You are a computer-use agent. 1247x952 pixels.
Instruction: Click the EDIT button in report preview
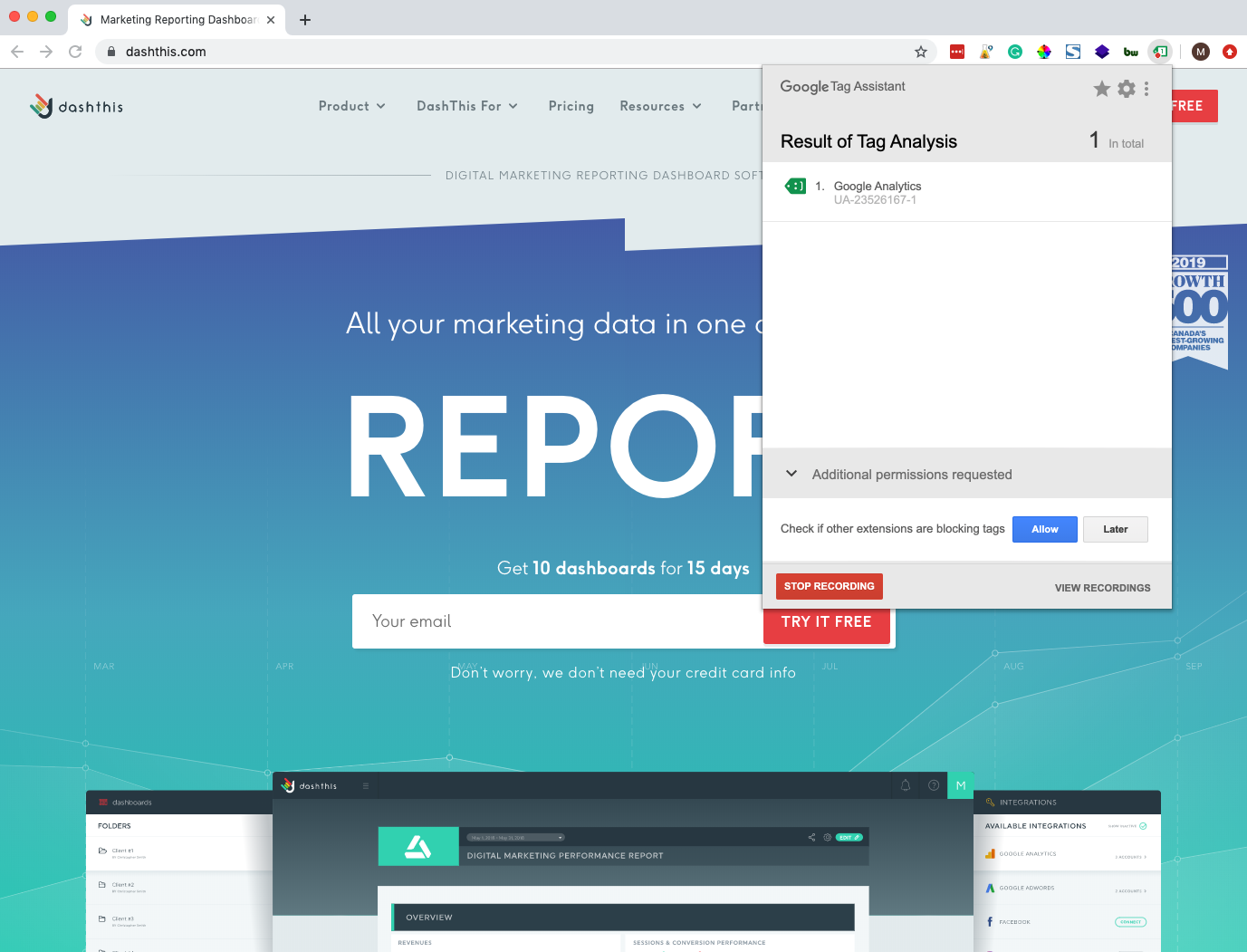click(x=849, y=837)
